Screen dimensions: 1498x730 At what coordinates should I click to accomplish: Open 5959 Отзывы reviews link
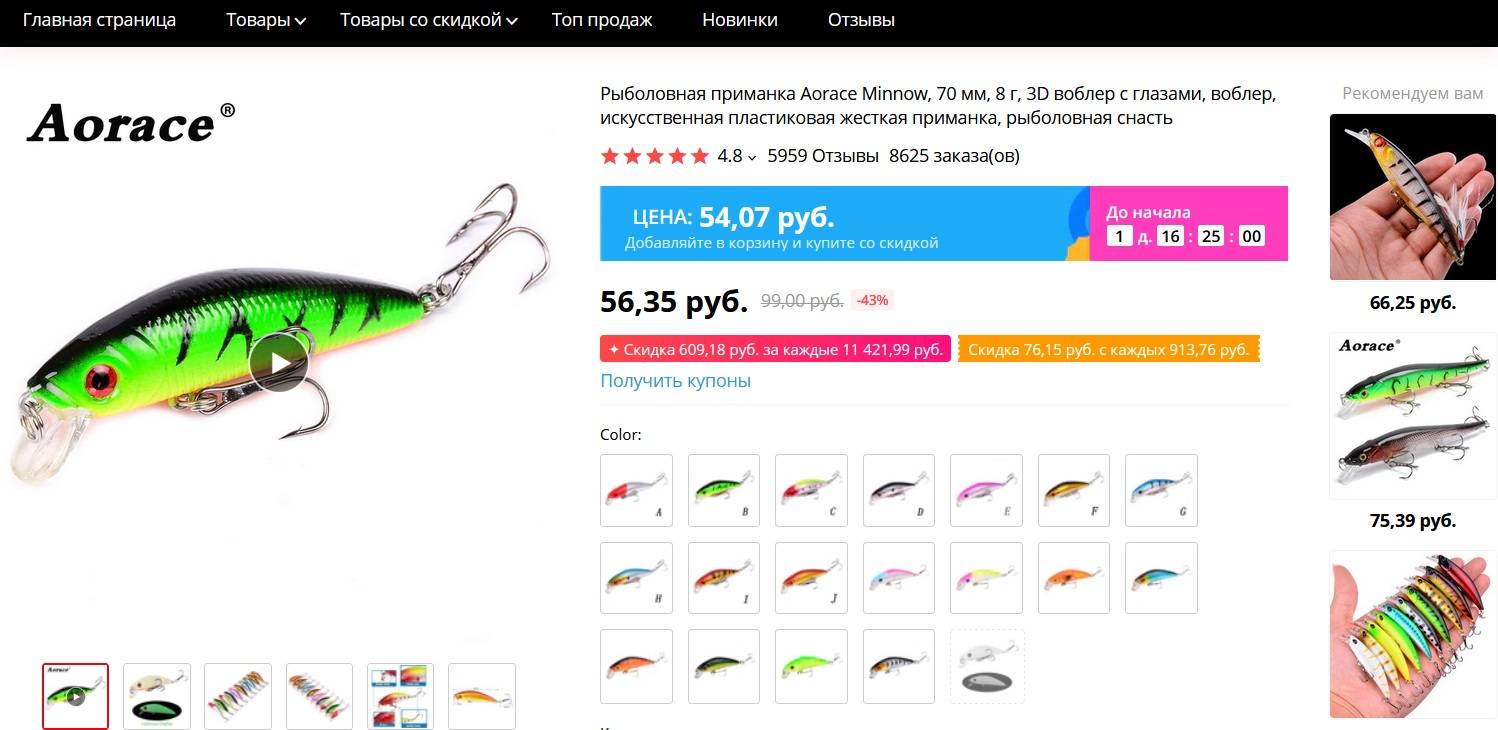click(x=823, y=156)
